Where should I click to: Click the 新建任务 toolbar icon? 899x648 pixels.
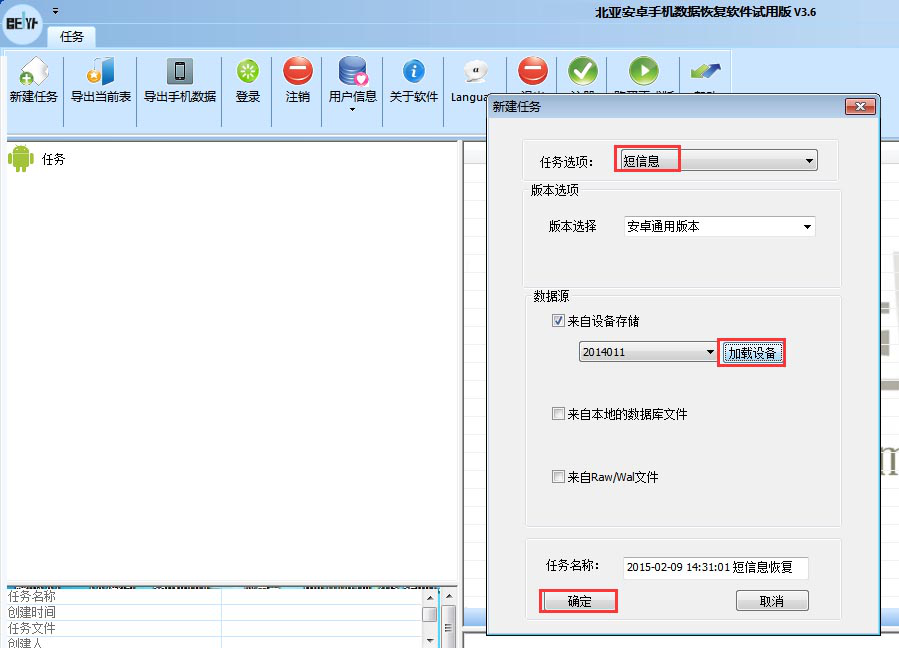[x=34, y=71]
